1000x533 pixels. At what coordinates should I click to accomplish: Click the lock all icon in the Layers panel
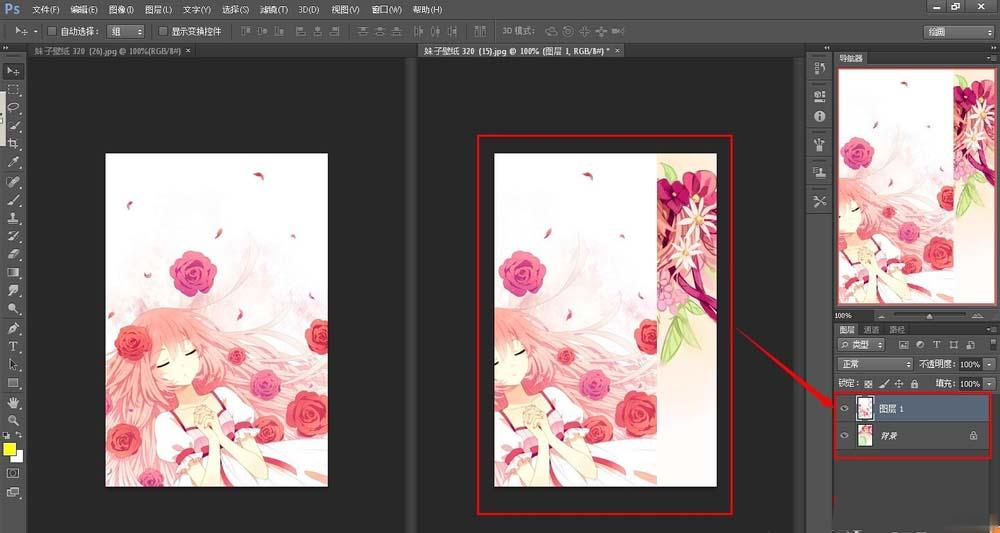915,384
